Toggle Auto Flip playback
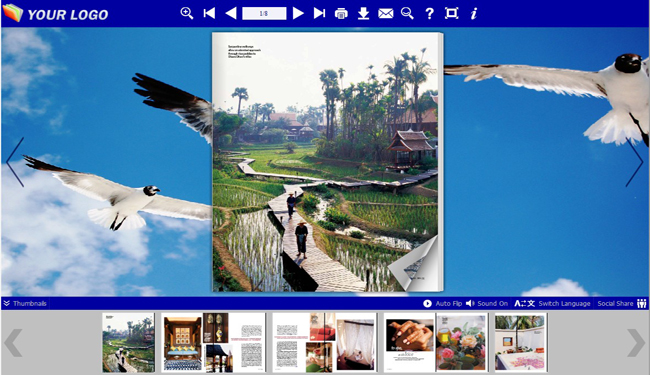Screen dimensions: 650x375 click(442, 303)
